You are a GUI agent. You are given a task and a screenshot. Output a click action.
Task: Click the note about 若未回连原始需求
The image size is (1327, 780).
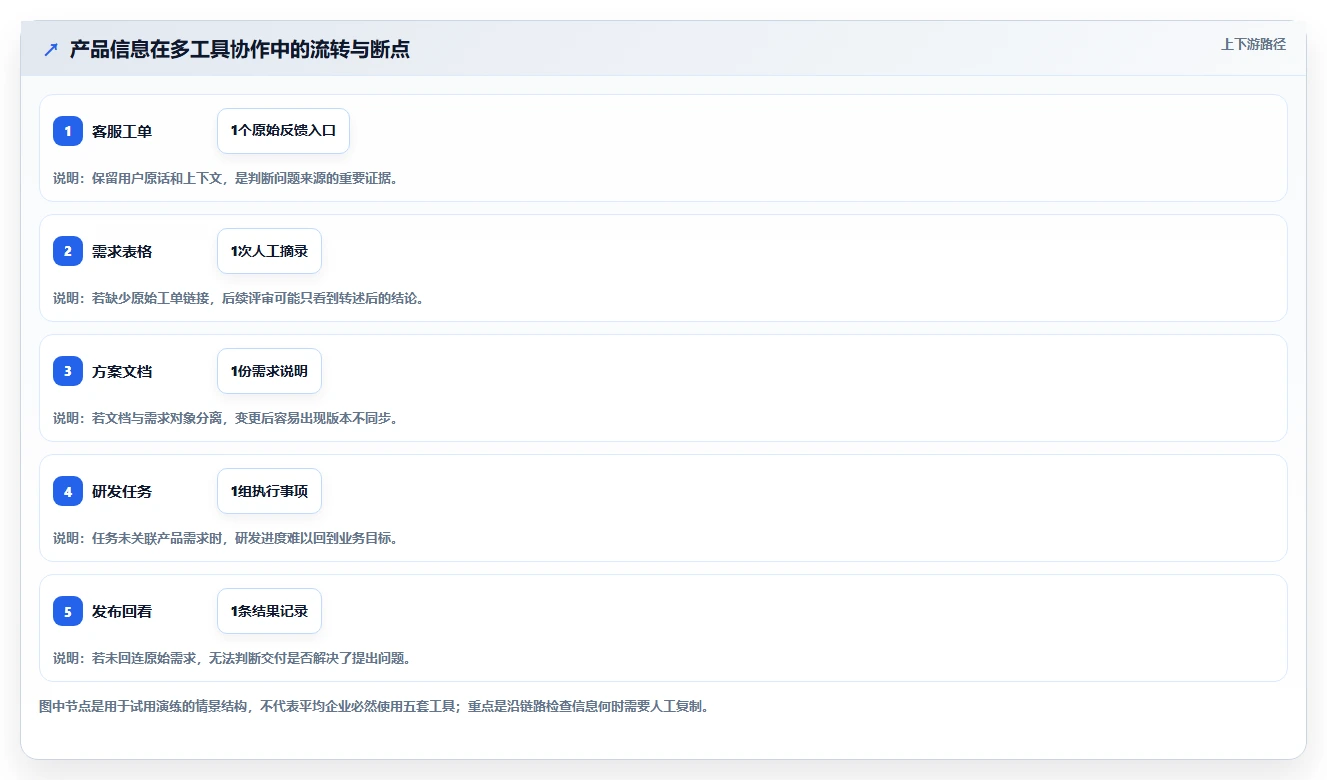232,658
